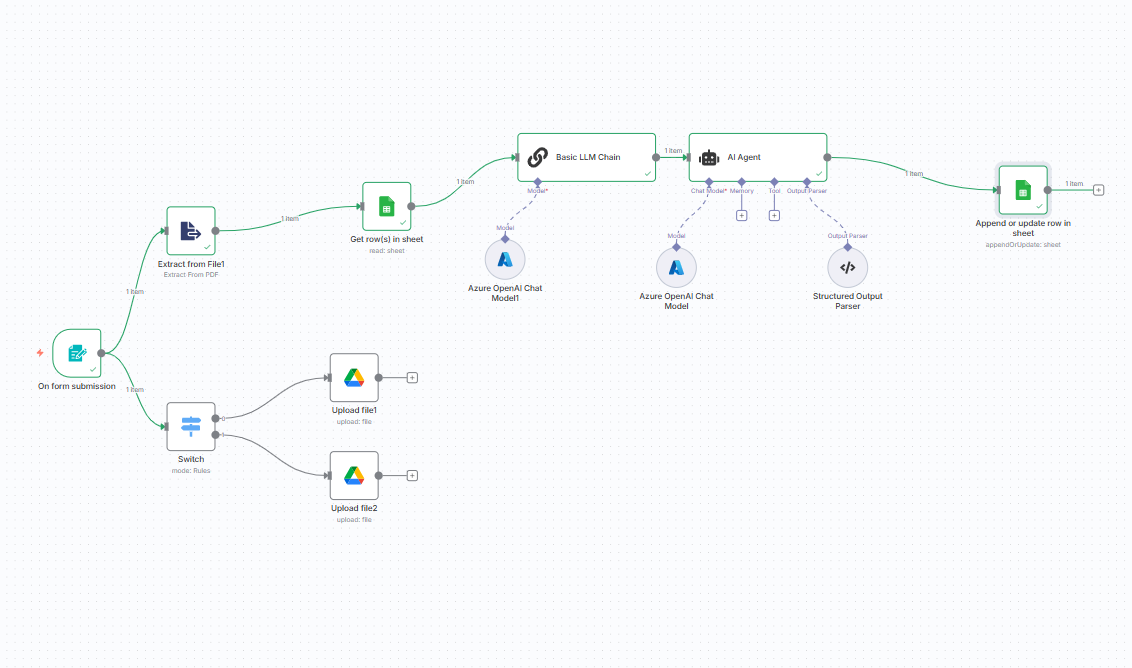Add a node after Upload file1

coord(412,378)
